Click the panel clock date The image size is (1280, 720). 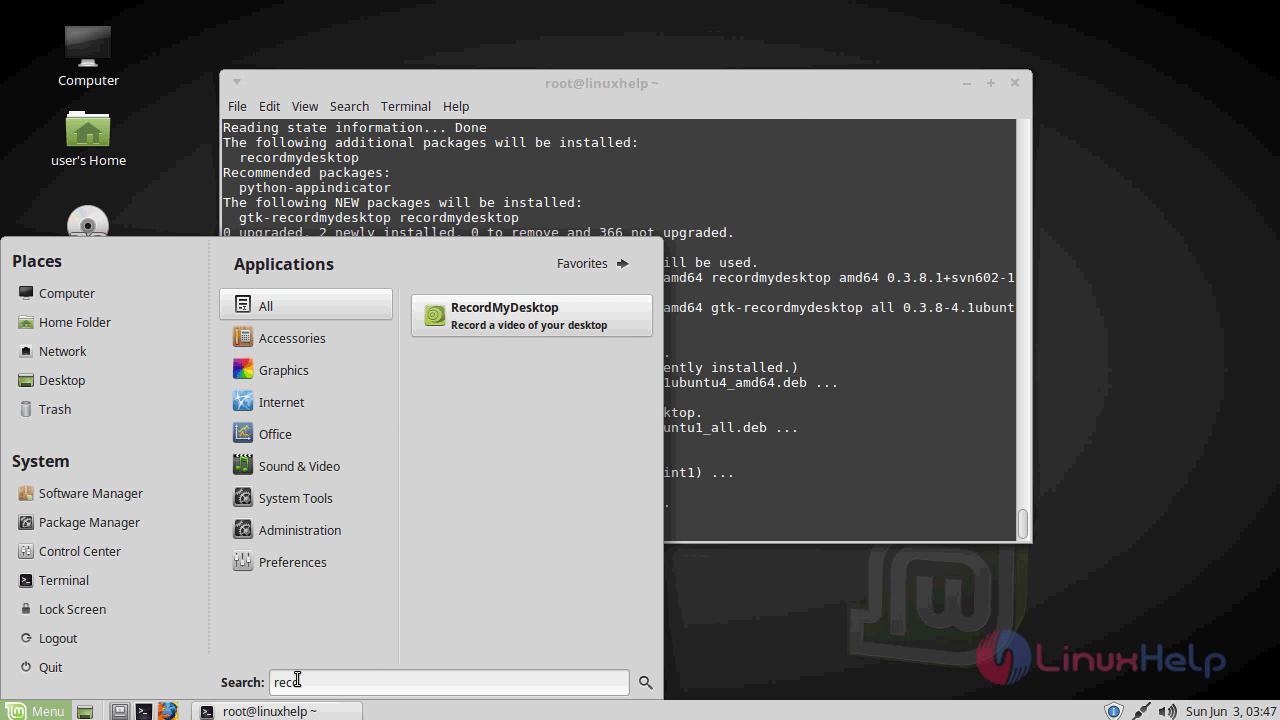tap(1230, 711)
